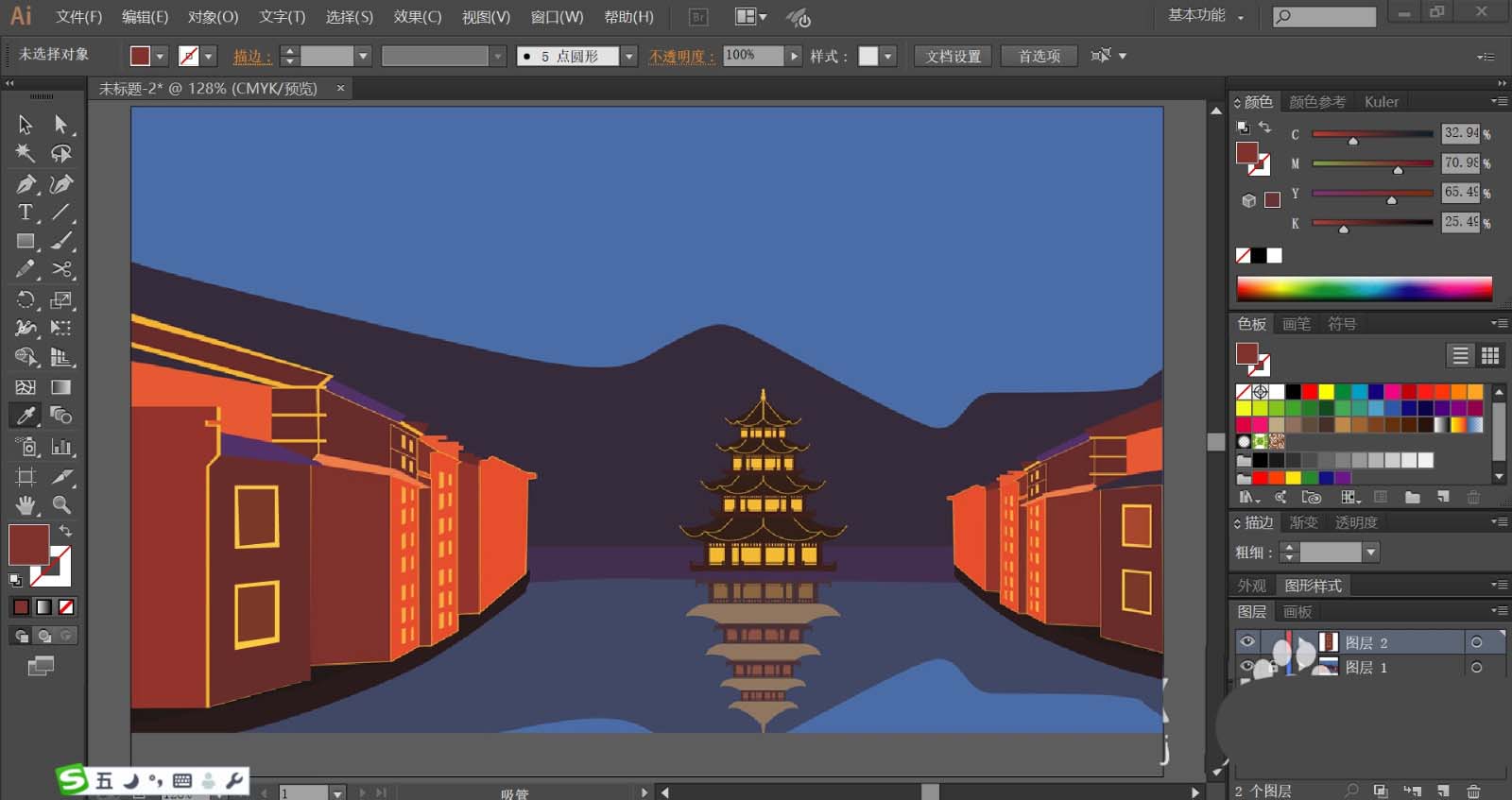1512x800 pixels.
Task: Select the Rectangle tool
Action: pos(26,241)
